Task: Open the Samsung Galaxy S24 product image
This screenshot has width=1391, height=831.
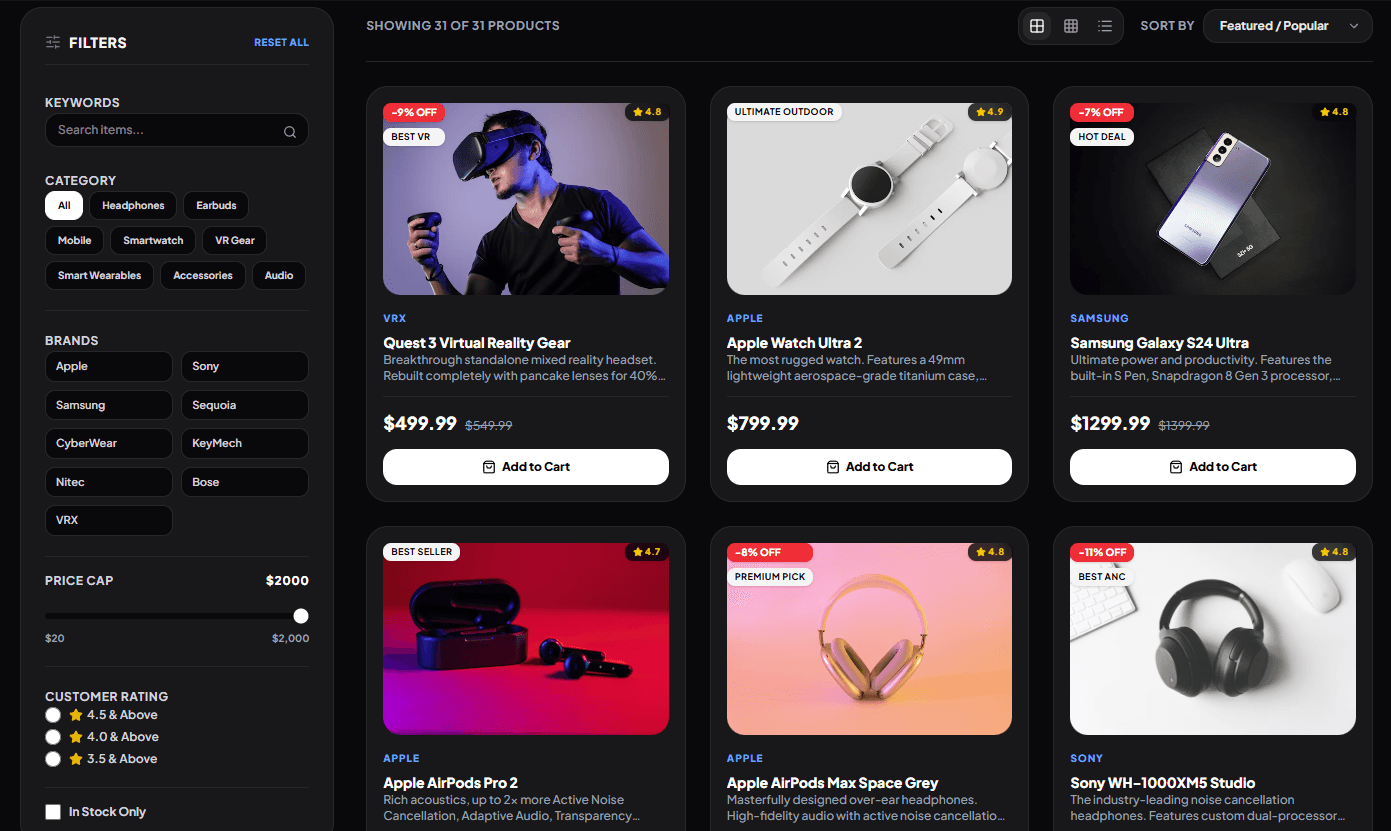Action: point(1213,199)
